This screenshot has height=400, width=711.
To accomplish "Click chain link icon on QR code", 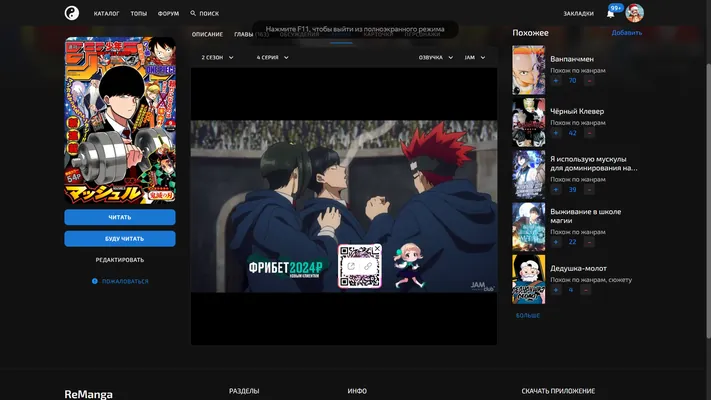I will (368, 266).
